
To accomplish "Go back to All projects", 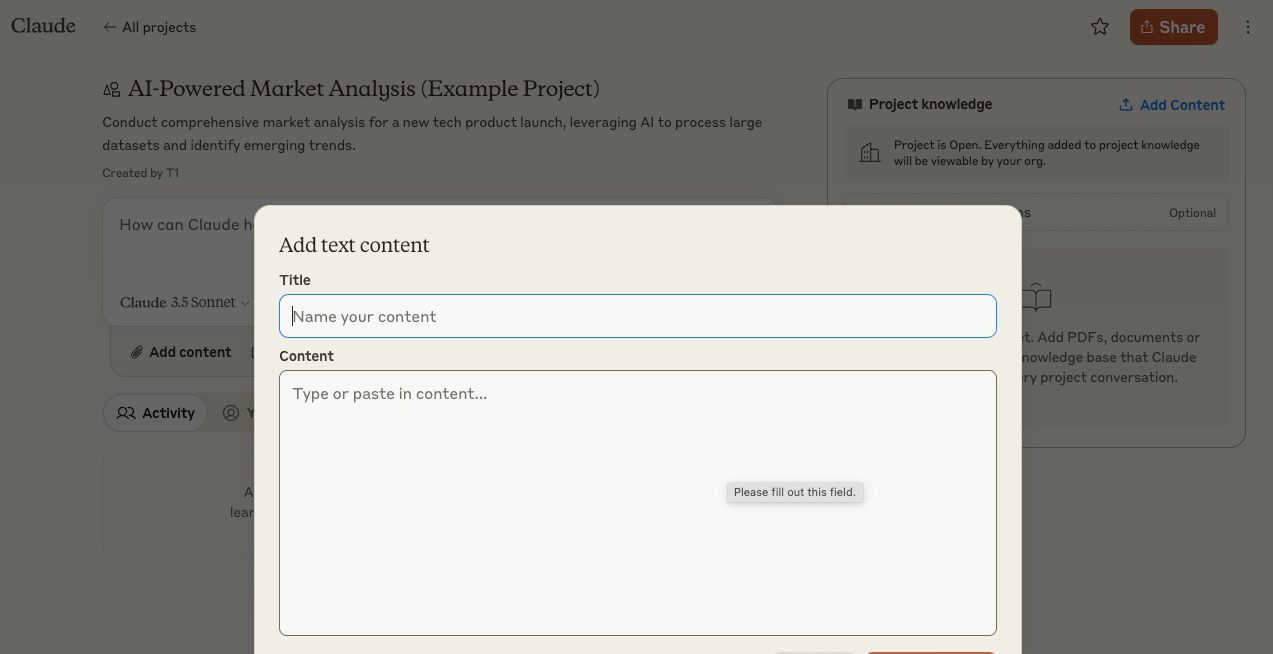I will [x=149, y=27].
